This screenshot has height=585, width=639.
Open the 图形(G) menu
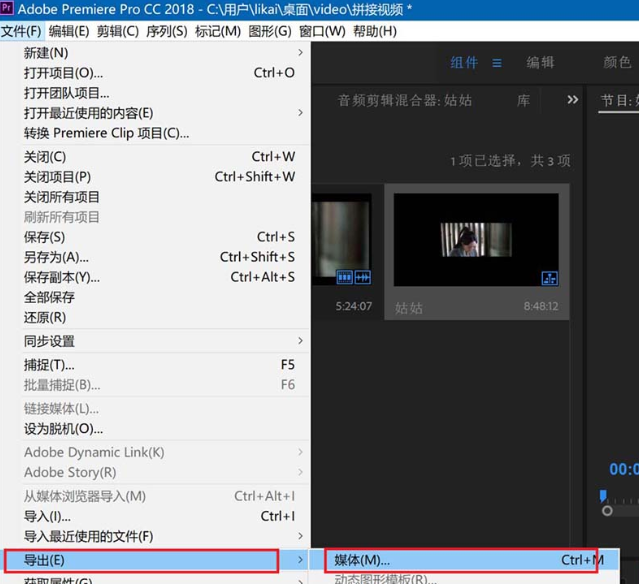270,31
